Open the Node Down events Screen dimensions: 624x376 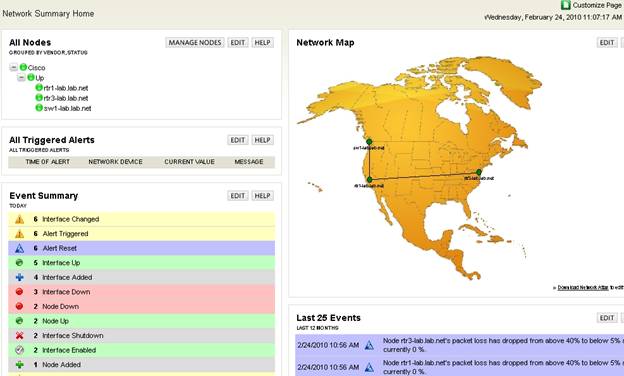pyautogui.click(x=60, y=306)
